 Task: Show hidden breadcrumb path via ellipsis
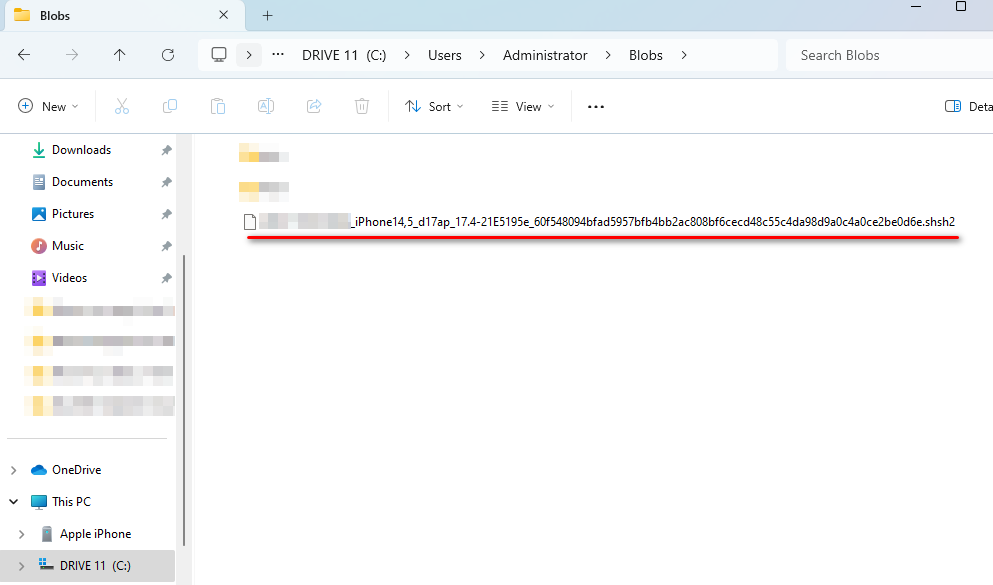[278, 55]
